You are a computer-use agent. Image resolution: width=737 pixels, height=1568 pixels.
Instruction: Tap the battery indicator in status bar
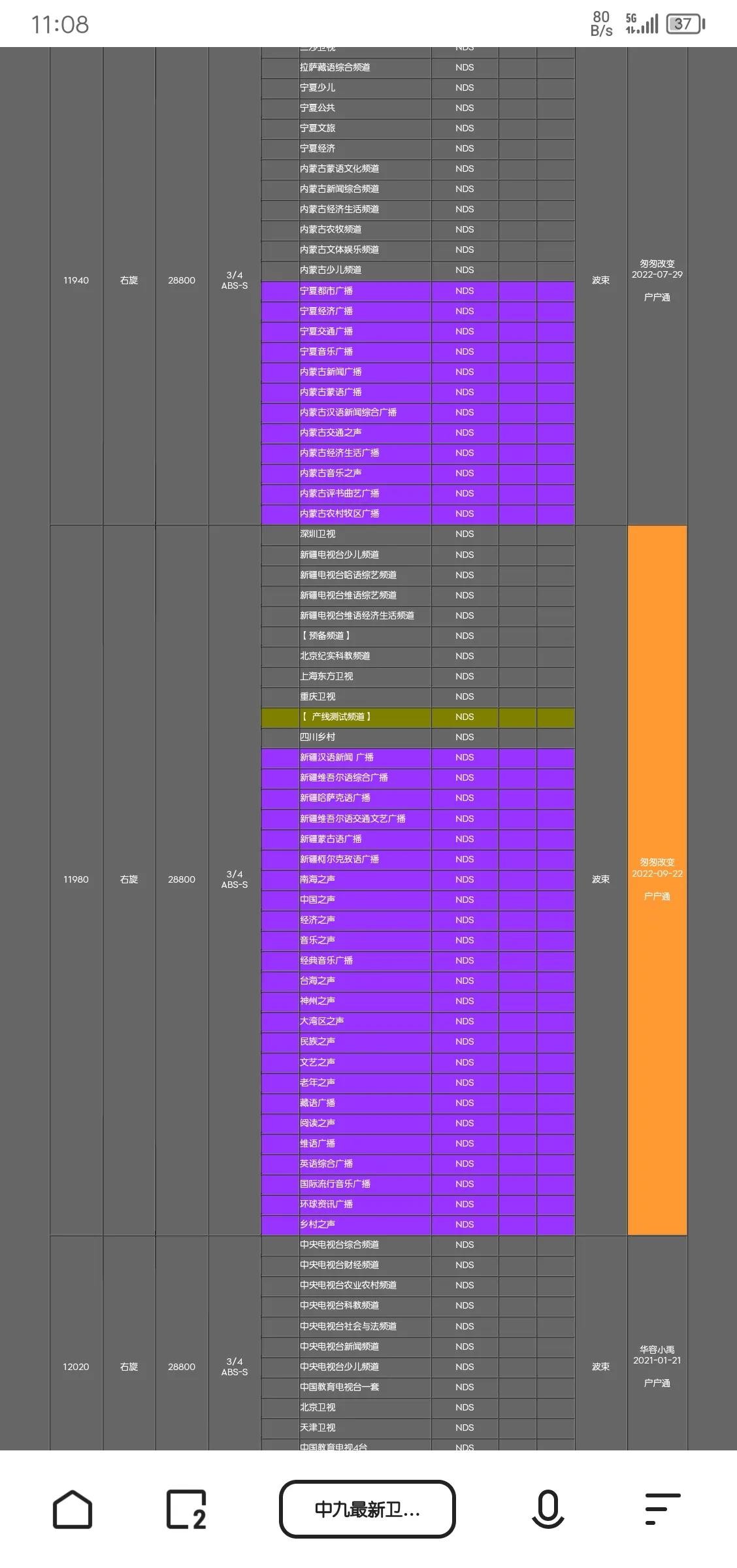coord(685,24)
